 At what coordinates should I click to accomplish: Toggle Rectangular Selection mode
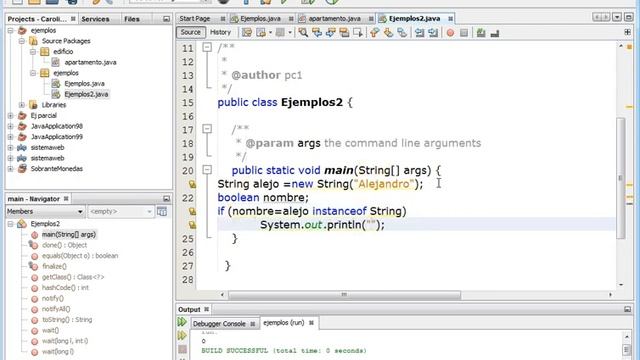point(358,33)
